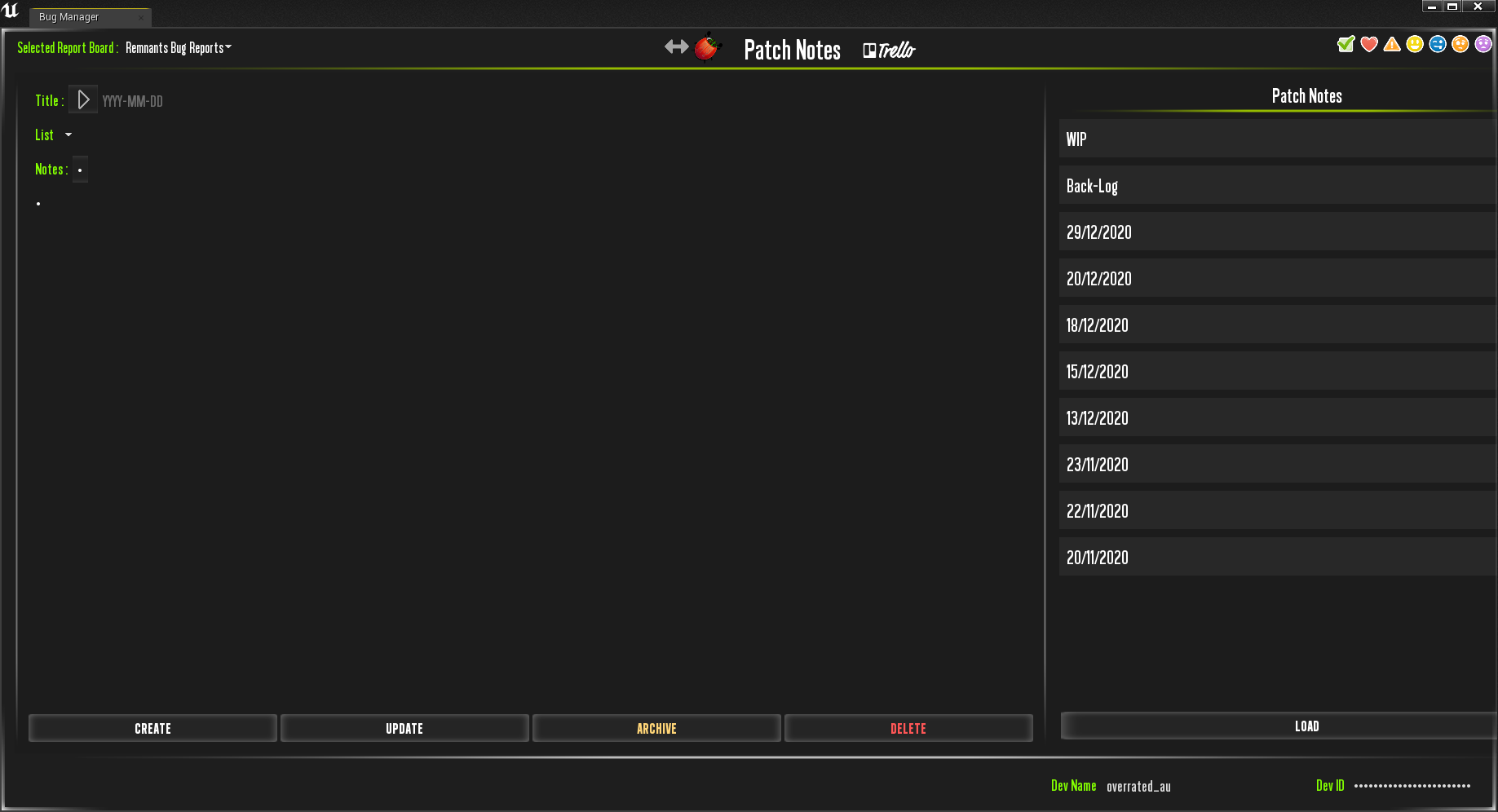1498x812 pixels.
Task: Select the 18/12/2020 patch notes entry
Action: pos(1278,324)
